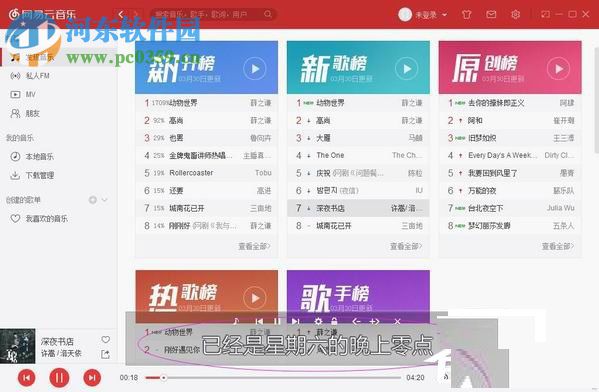This screenshot has width=599, height=392.
Task: Select 阿和 in 原创榜
Action: (x=510, y=120)
